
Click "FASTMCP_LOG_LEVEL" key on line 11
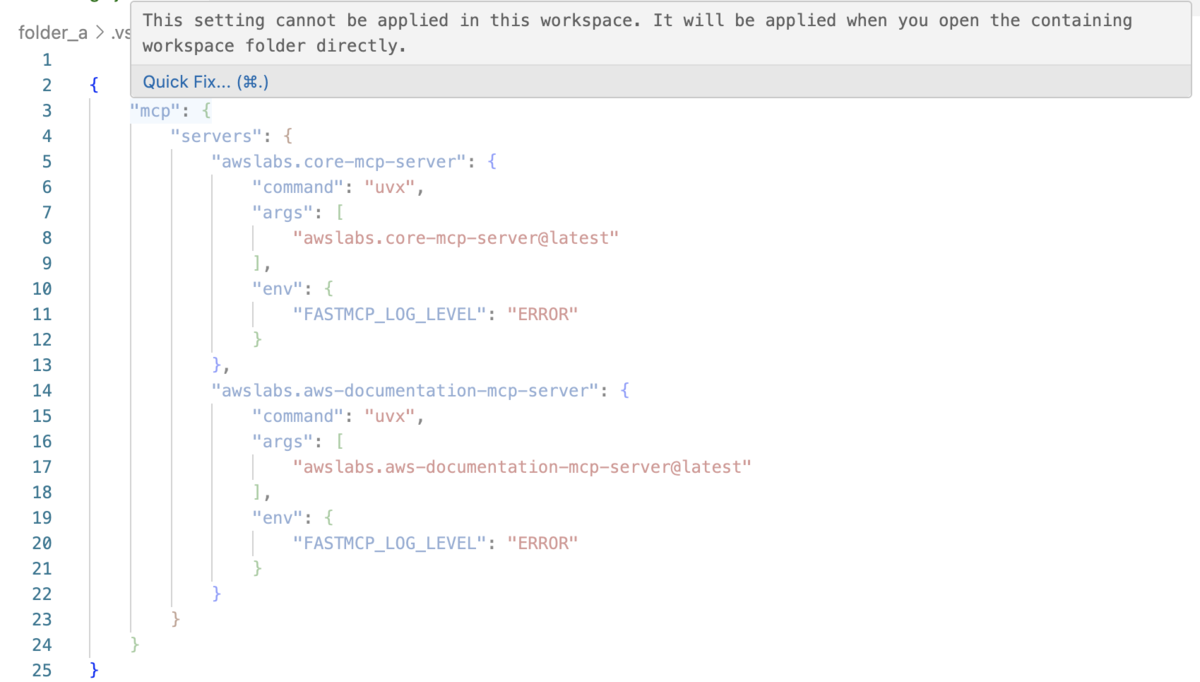point(390,314)
